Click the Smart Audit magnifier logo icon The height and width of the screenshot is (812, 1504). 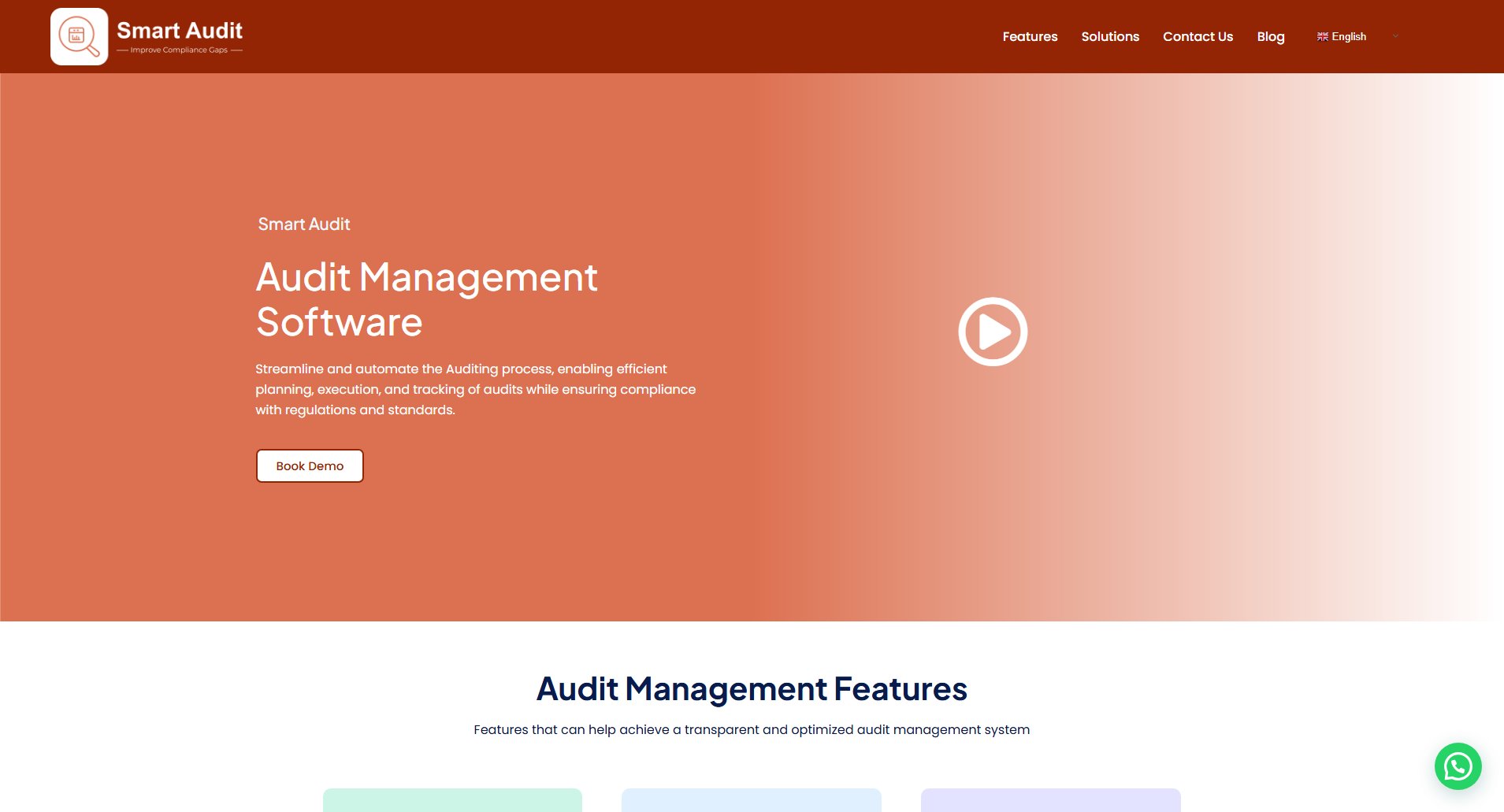click(x=80, y=37)
